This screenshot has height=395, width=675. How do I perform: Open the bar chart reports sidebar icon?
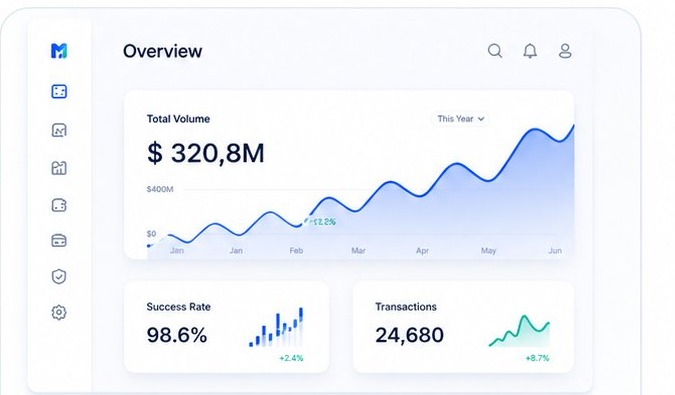59,168
